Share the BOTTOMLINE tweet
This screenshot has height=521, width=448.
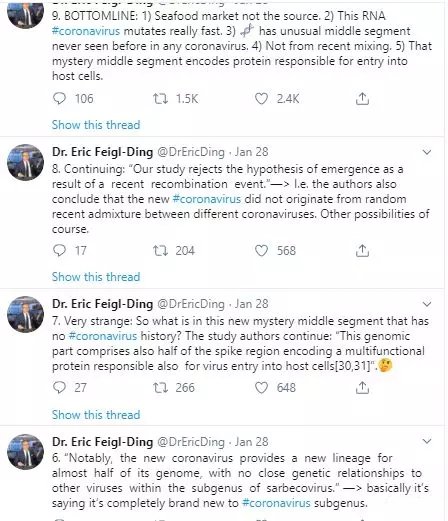coord(362,99)
